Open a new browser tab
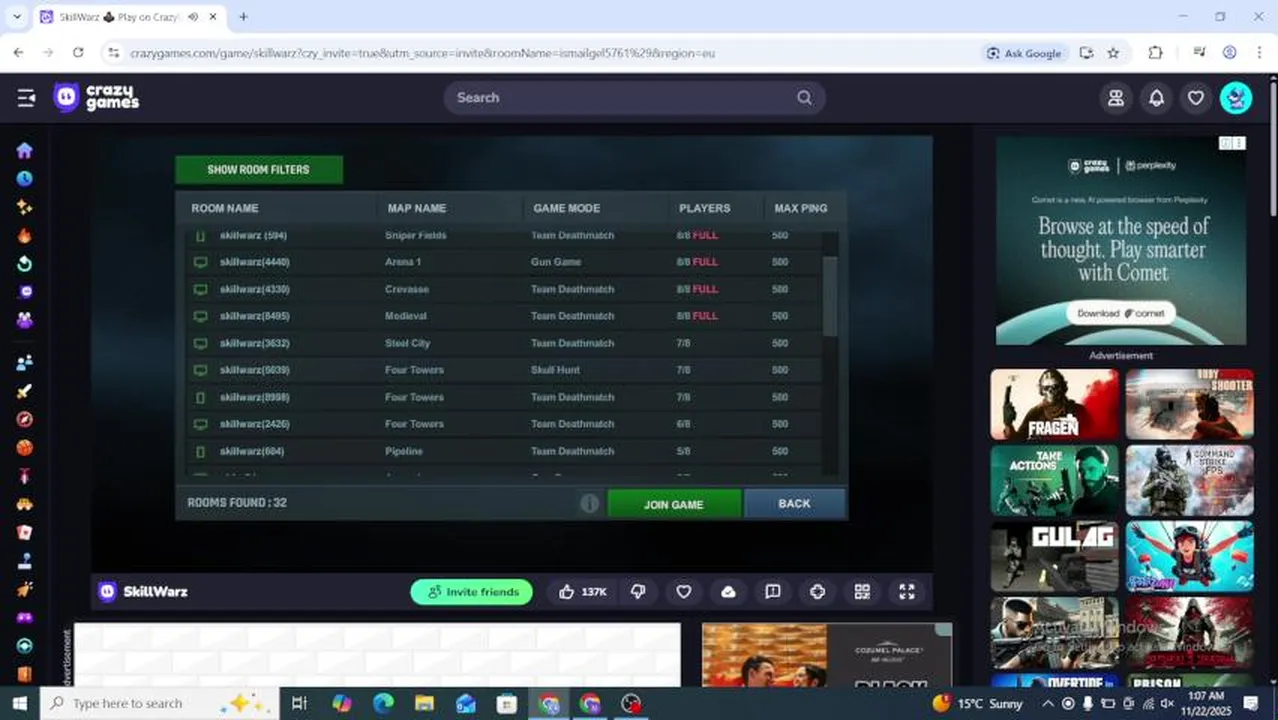The image size is (1278, 720). [243, 17]
